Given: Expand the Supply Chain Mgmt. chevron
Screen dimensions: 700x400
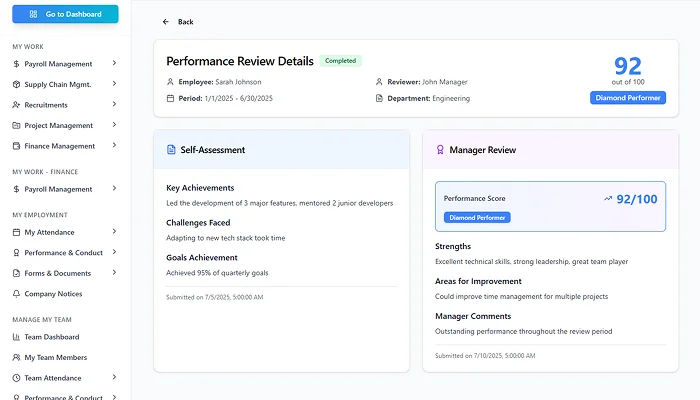Looking at the screenshot, I should pyautogui.click(x=114, y=84).
